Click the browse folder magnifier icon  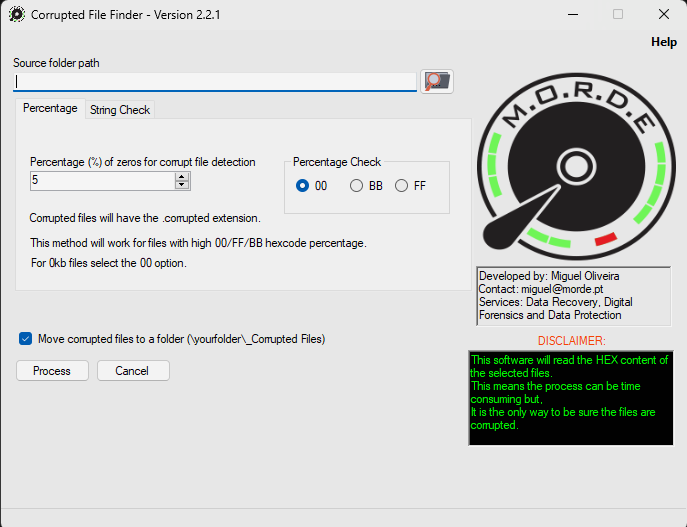tap(437, 81)
